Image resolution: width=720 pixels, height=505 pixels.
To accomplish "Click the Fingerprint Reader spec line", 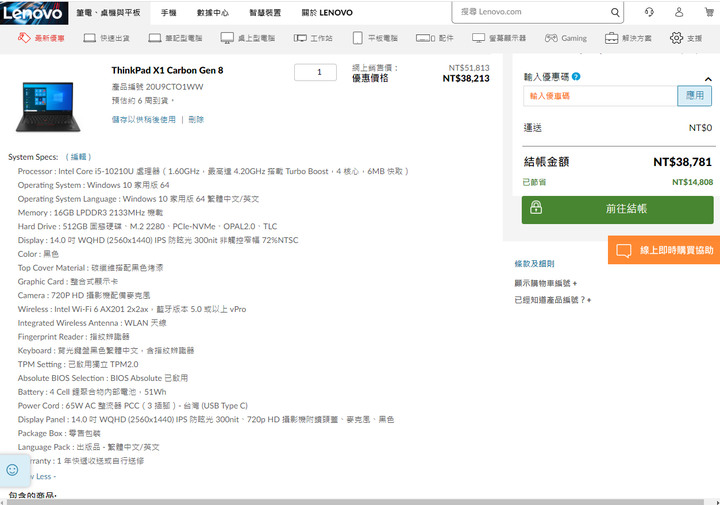I will 73,337.
